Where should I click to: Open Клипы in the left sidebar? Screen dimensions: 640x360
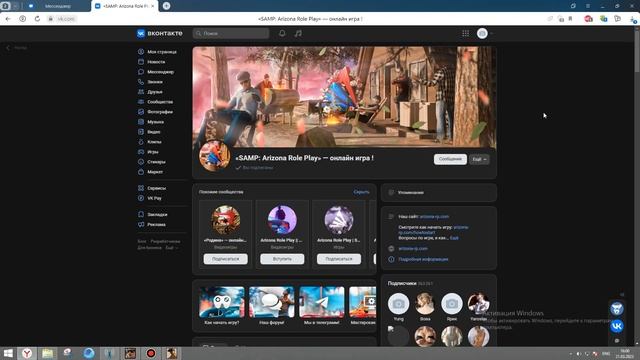tap(154, 142)
